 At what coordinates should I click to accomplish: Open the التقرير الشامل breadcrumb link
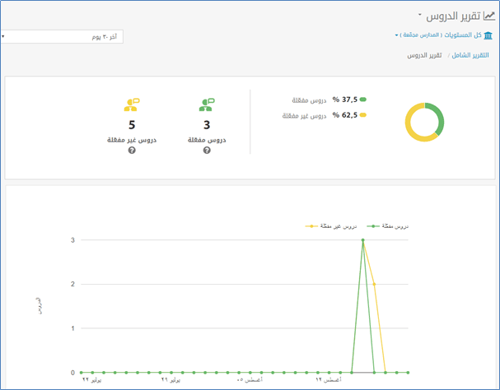click(x=470, y=55)
